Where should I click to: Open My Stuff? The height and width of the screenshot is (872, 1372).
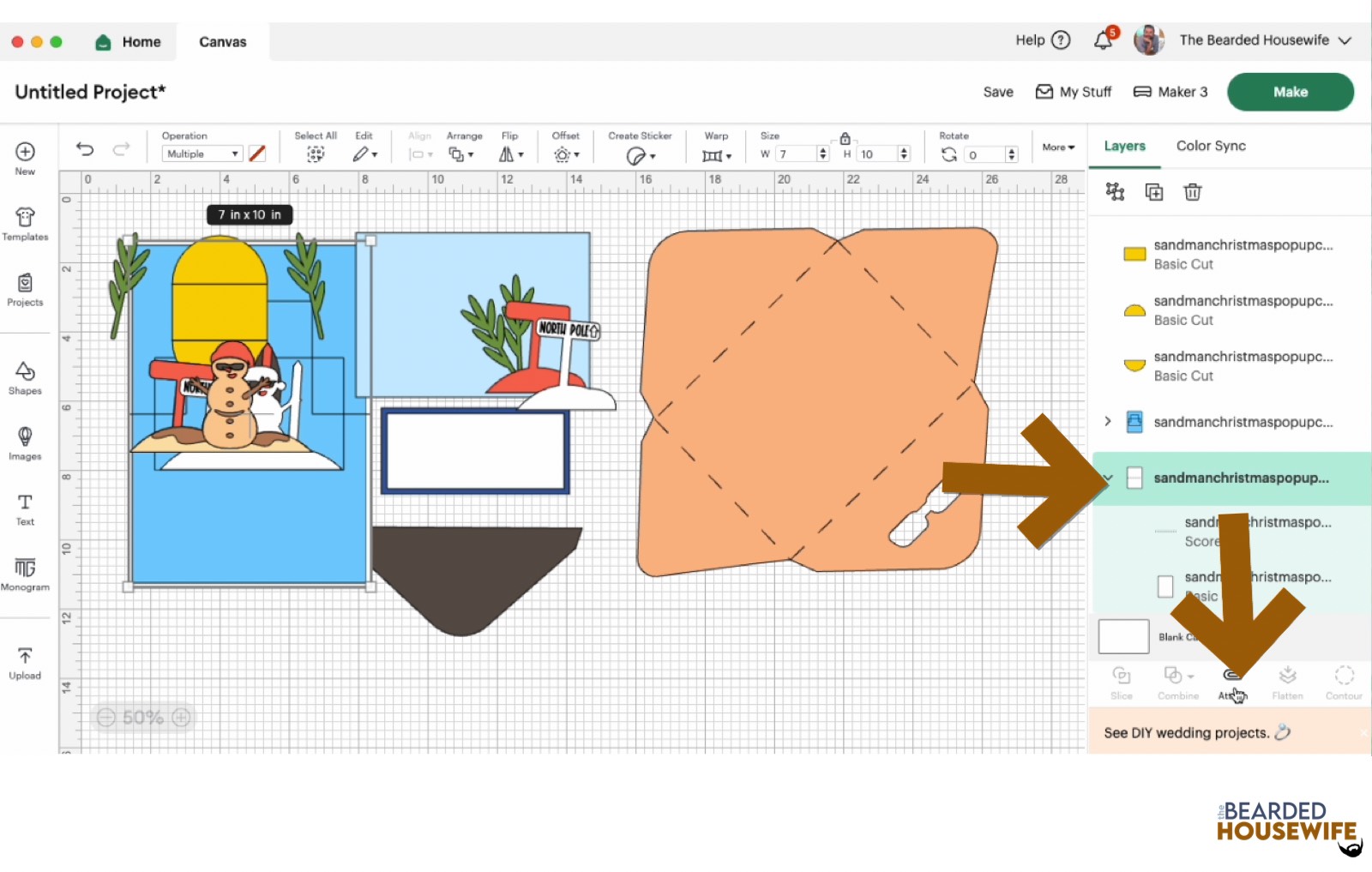(1074, 92)
